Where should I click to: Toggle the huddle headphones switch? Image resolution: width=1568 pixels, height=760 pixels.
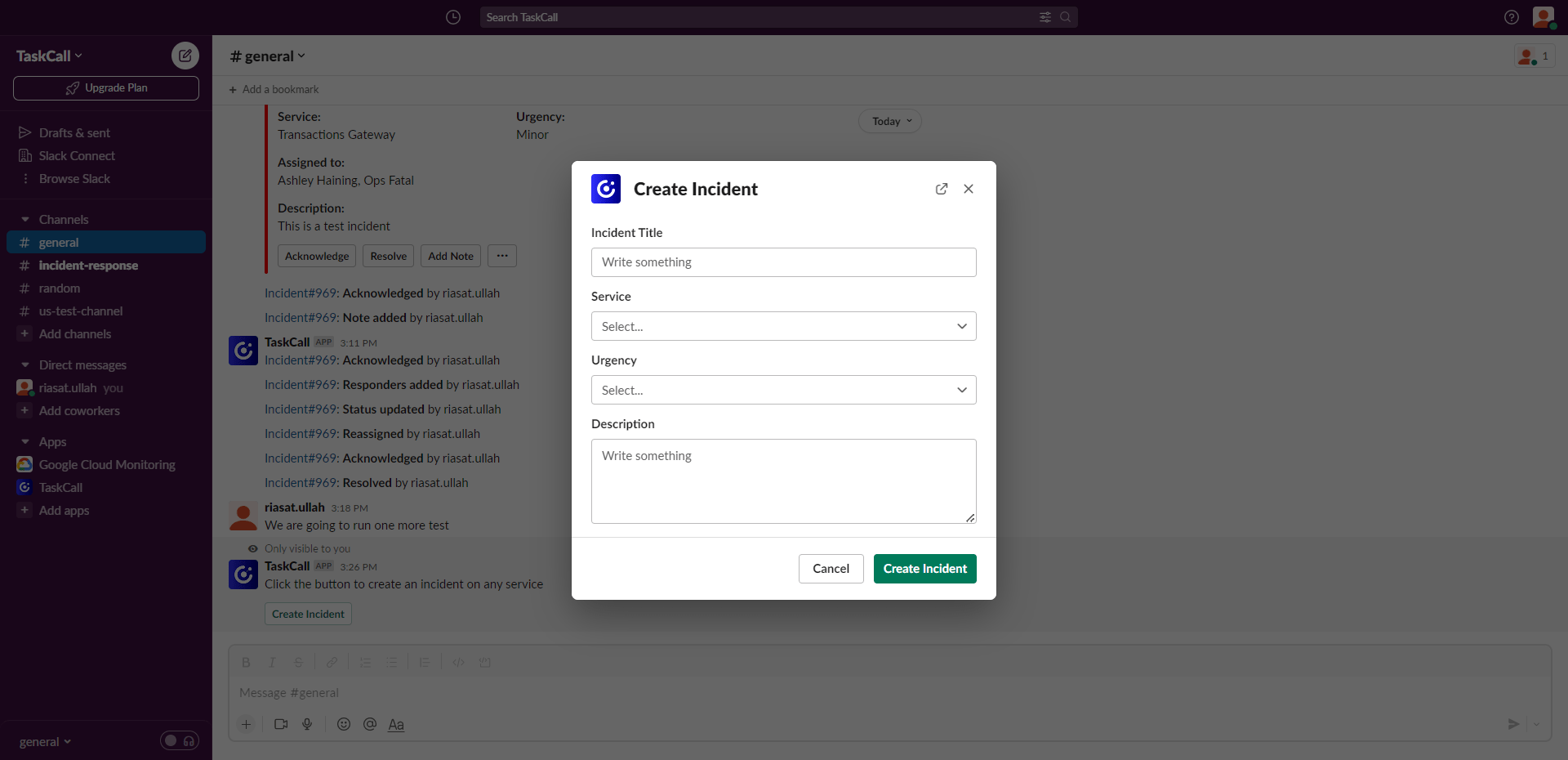coord(180,740)
